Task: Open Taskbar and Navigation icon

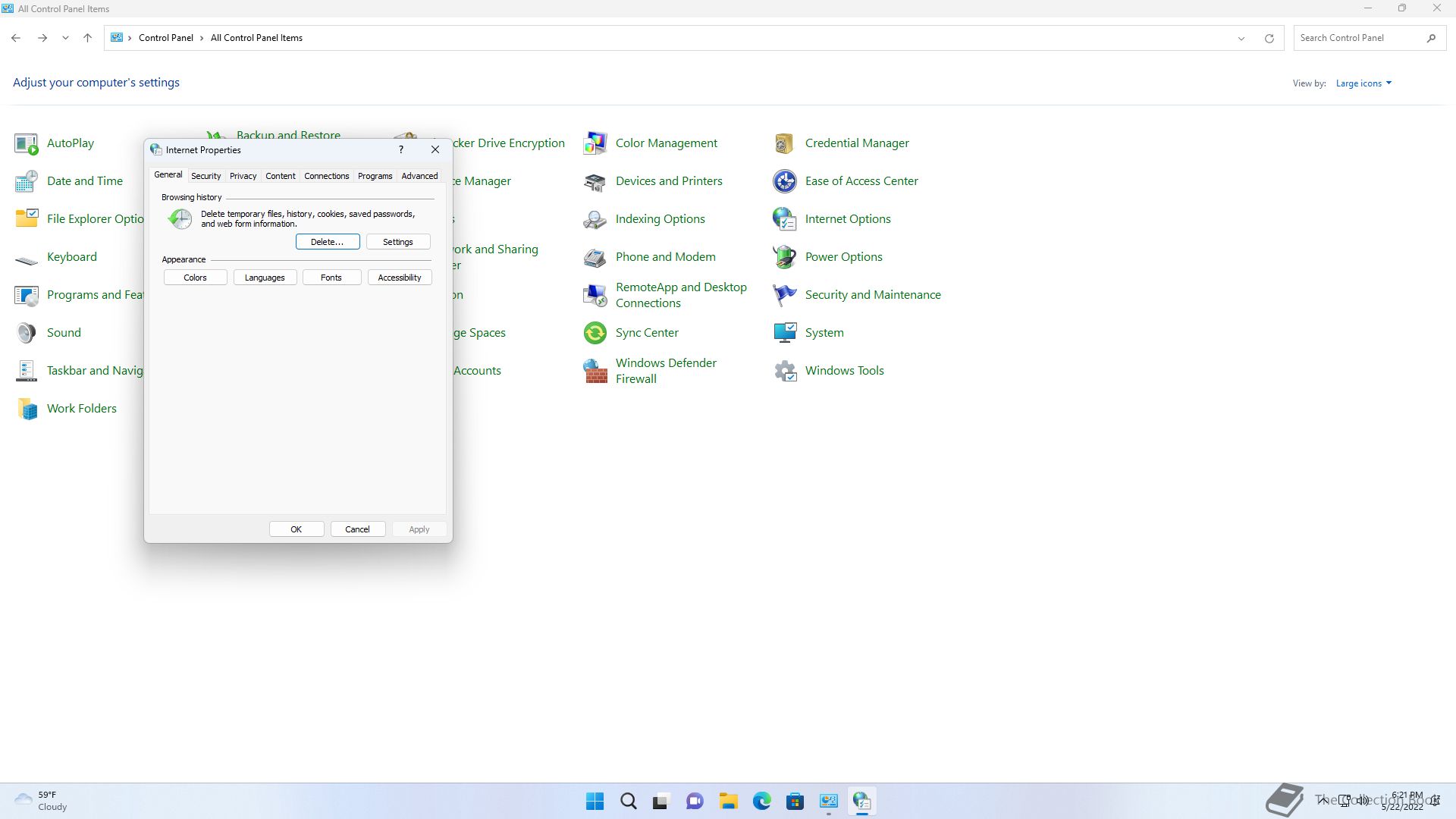Action: 27,371
